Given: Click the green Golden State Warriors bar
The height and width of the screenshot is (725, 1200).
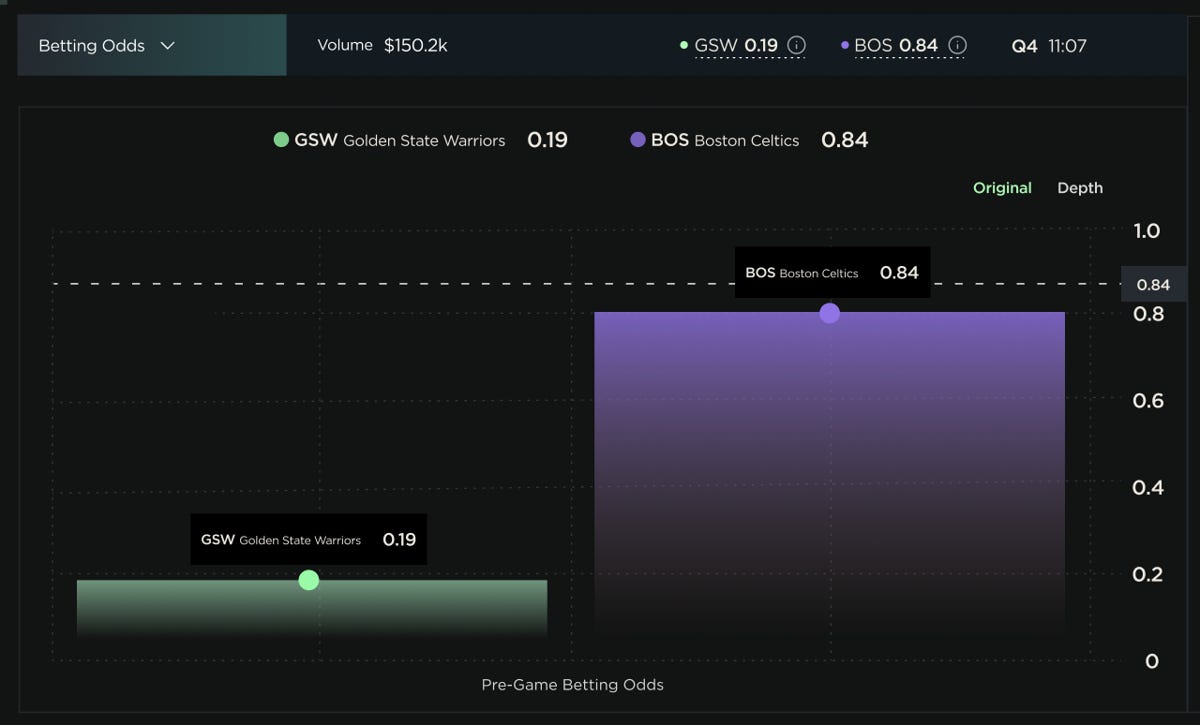Looking at the screenshot, I should pyautogui.click(x=312, y=608).
